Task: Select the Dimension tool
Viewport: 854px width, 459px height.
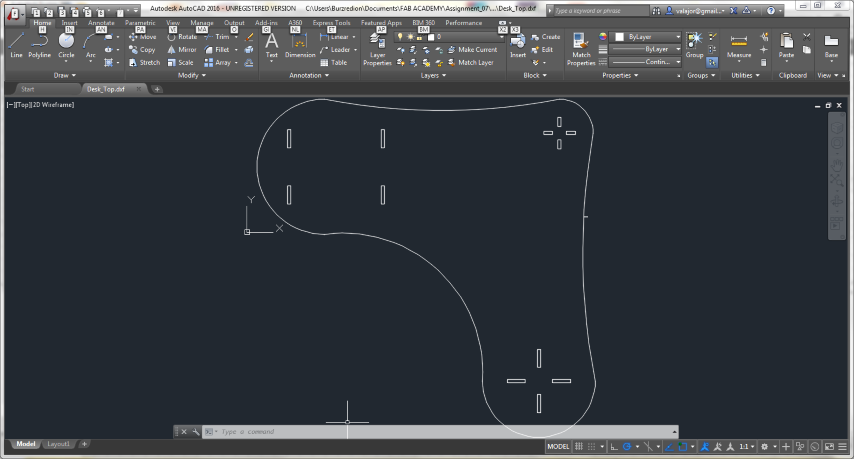Action: [x=300, y=45]
